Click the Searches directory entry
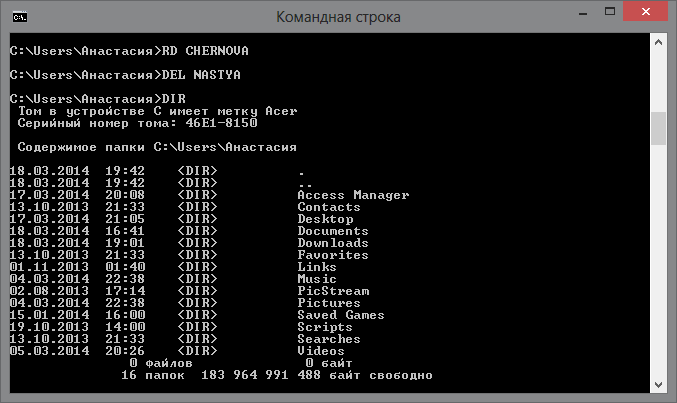Image resolution: width=677 pixels, height=403 pixels. tap(329, 339)
